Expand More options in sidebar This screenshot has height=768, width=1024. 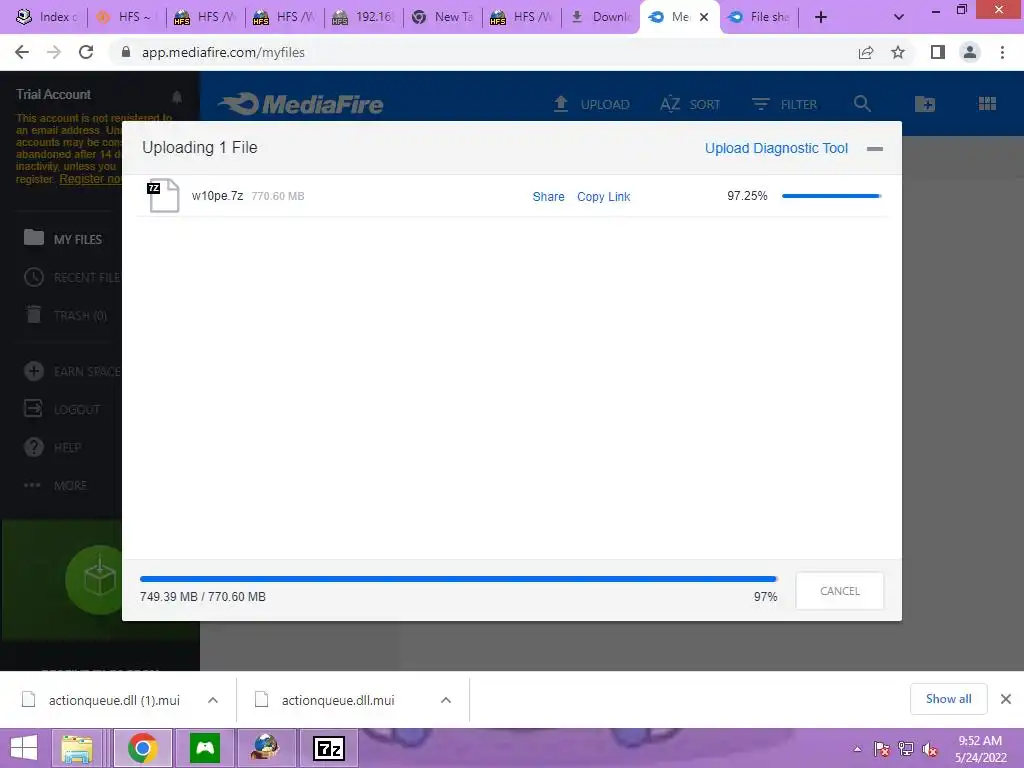pos(55,485)
